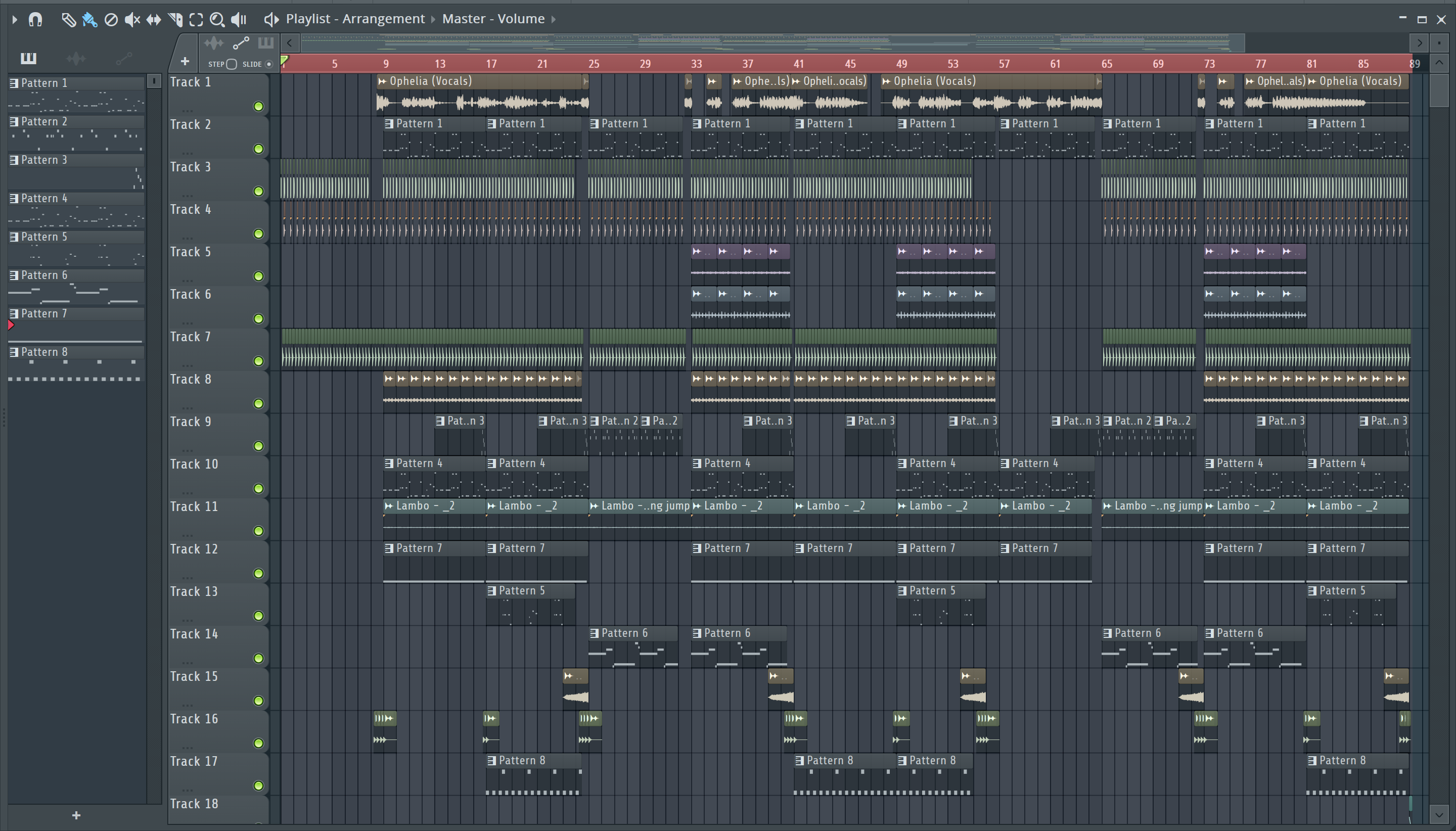This screenshot has width=1456, height=831.
Task: Select the Slip tool
Action: 154,20
